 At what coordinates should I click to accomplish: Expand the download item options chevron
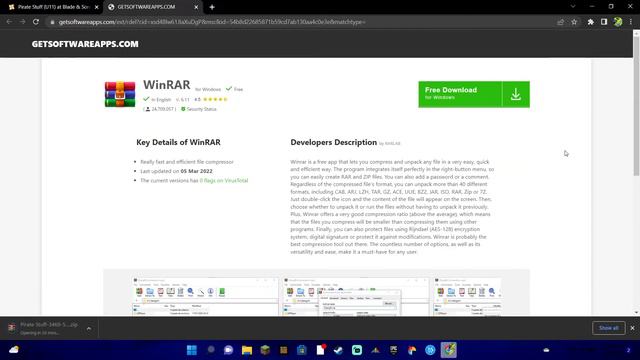coord(89,328)
